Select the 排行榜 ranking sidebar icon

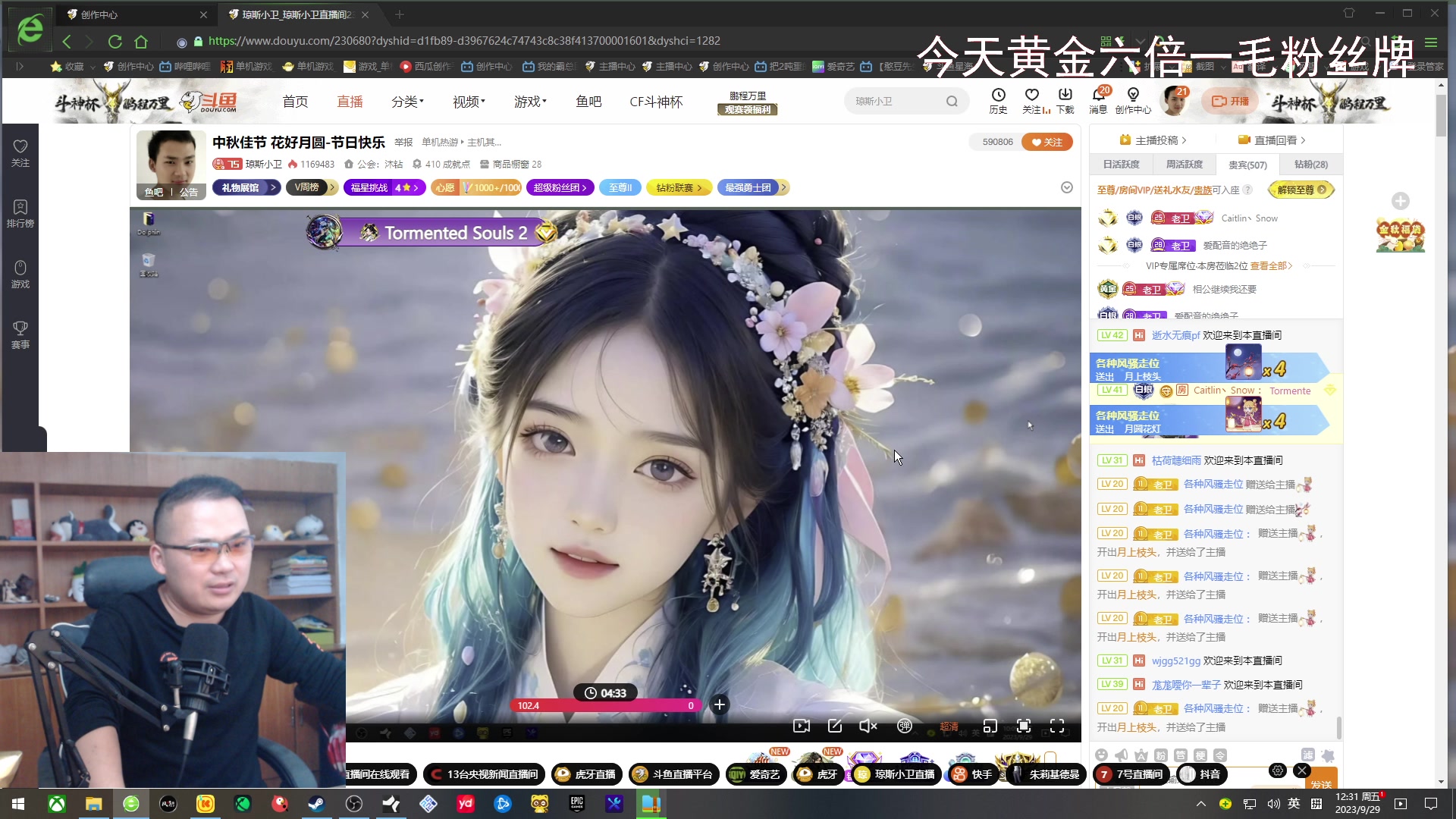point(20,213)
